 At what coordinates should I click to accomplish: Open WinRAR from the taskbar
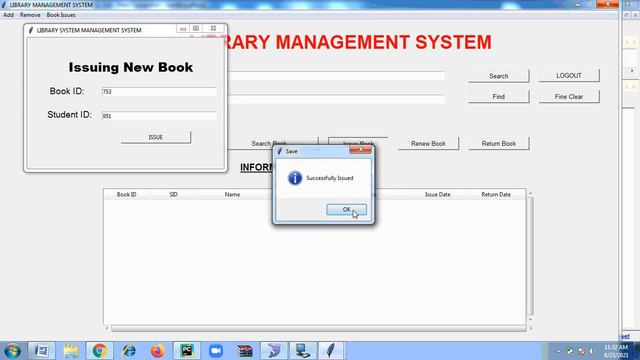tap(245, 351)
